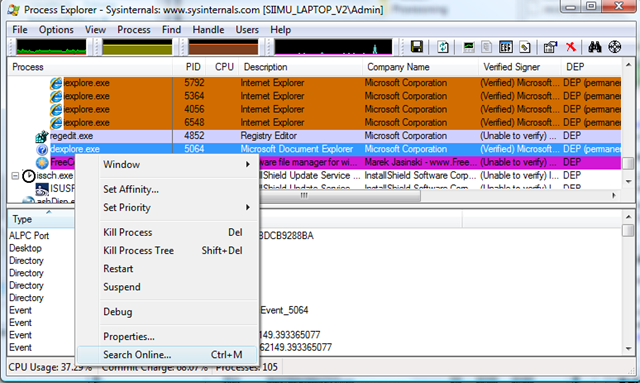Choose Set Affinity... from context menu
The height and width of the screenshot is (383, 640).
(x=167, y=189)
